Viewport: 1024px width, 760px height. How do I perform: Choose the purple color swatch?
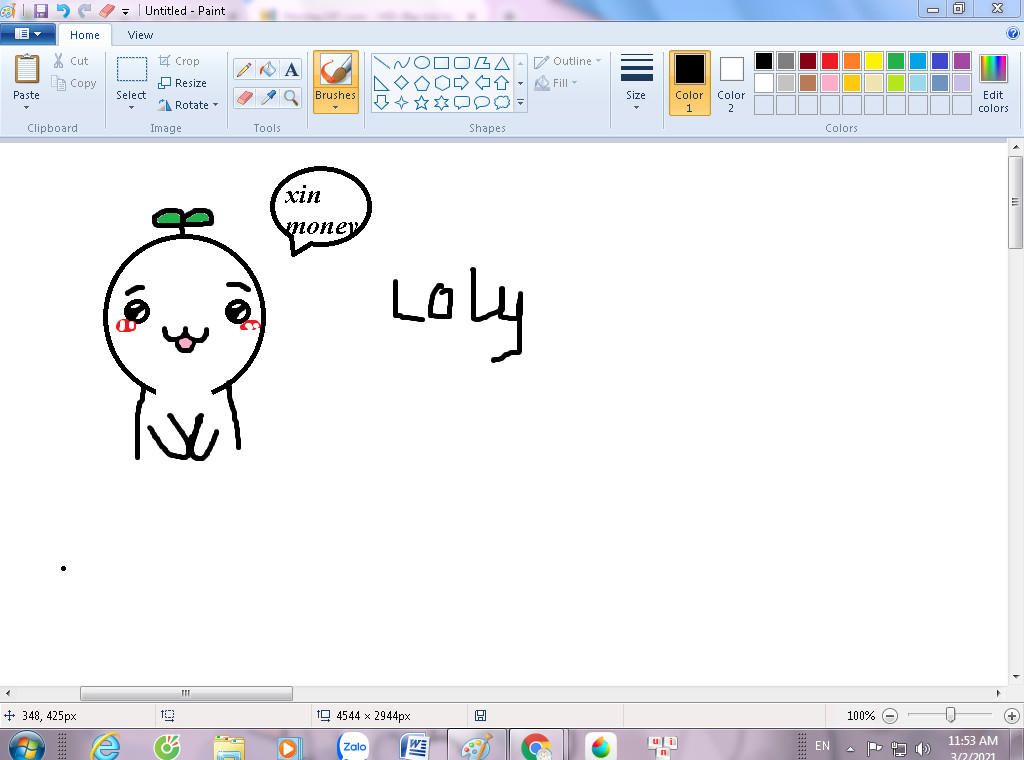962,61
